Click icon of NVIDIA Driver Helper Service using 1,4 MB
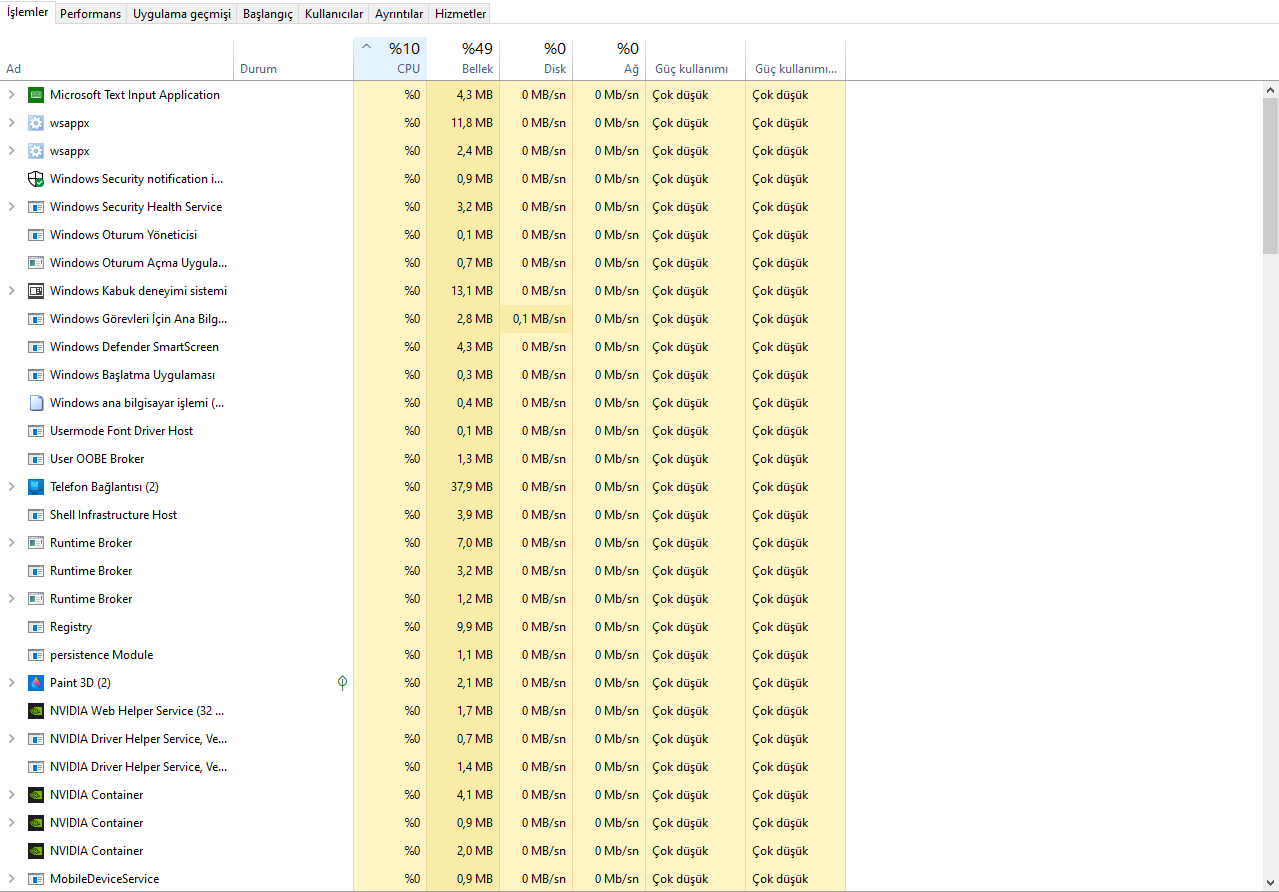Viewport: 1279px width, 892px height. 36,767
